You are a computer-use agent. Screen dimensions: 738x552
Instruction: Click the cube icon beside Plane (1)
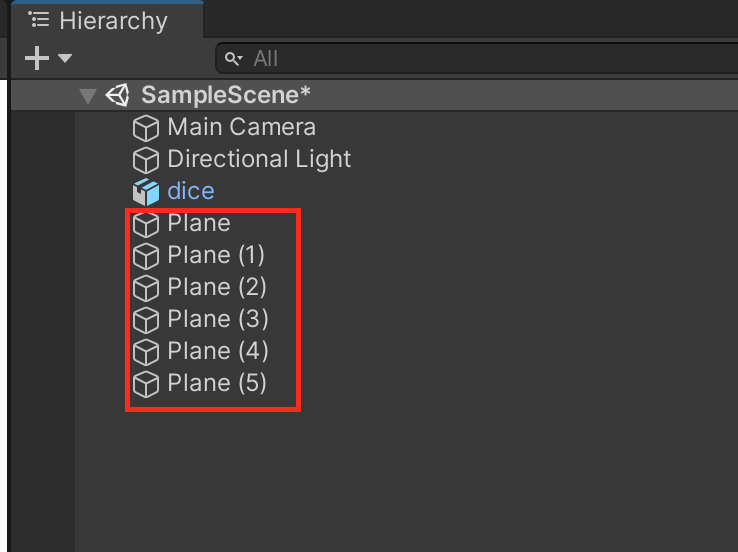pos(147,256)
